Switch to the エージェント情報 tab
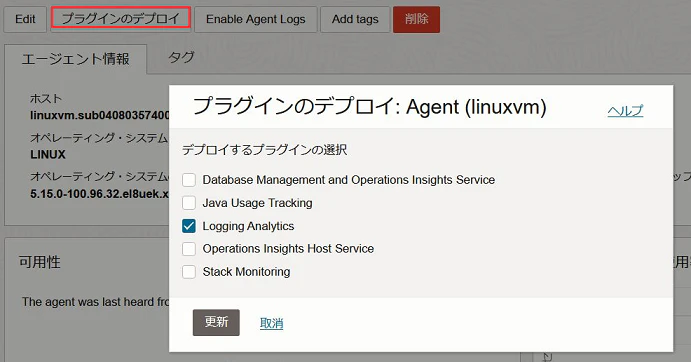Screen dimensions: 691x362 tap(76, 59)
